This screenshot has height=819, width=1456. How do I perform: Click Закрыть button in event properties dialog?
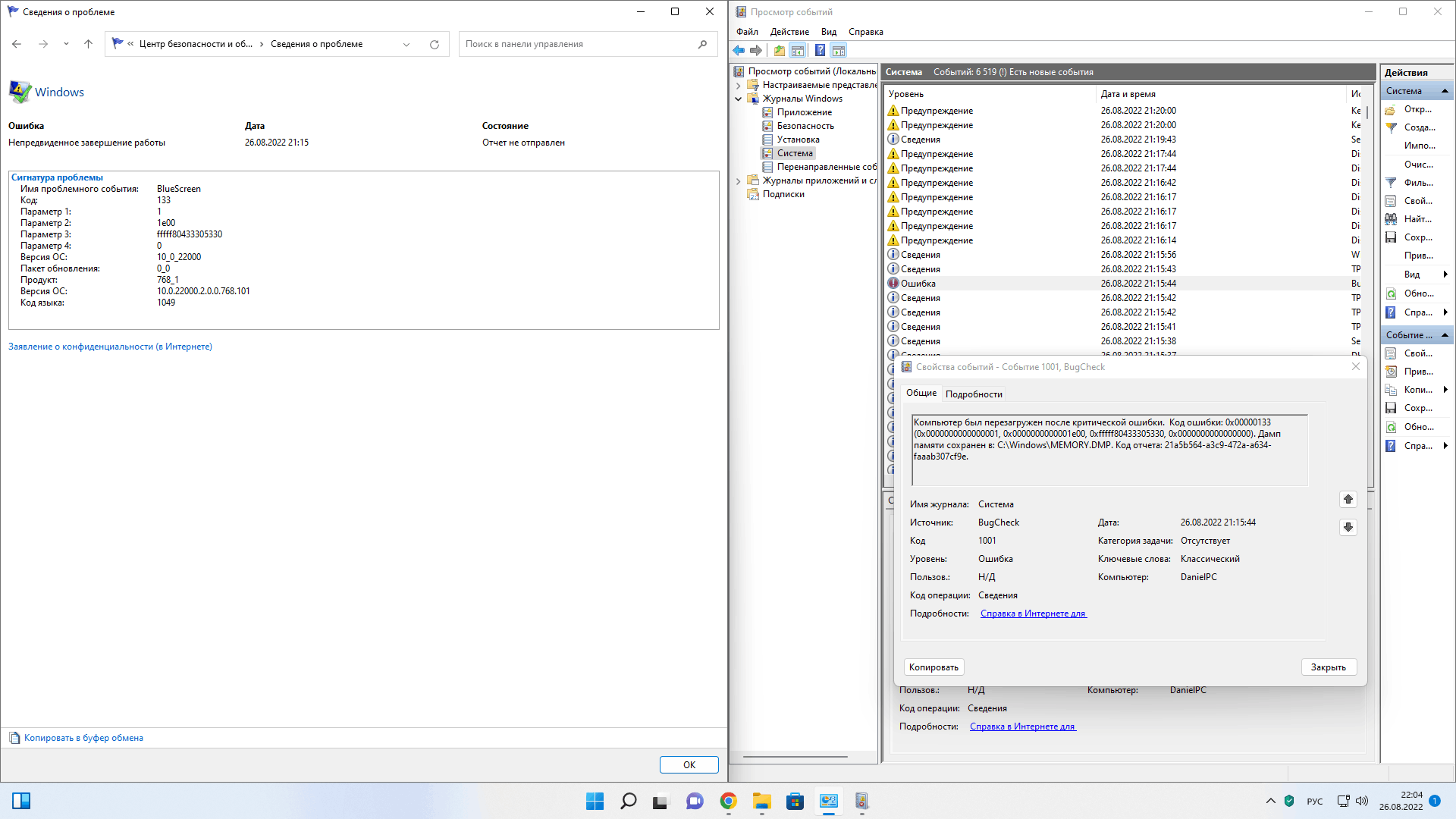(1329, 667)
